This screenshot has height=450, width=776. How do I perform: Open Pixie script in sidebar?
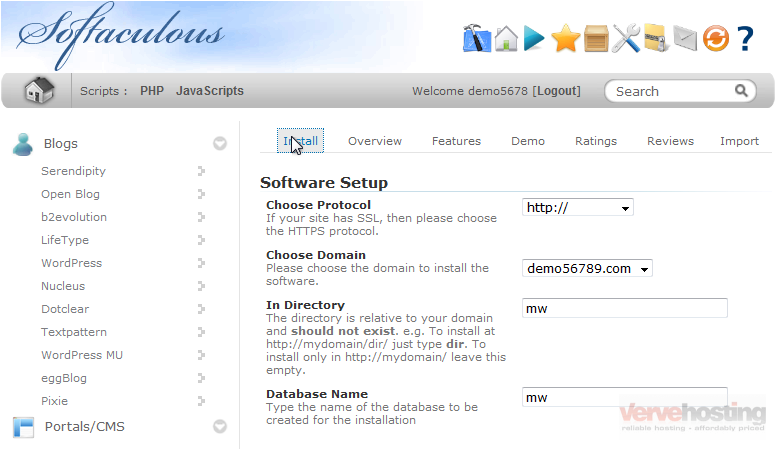54,401
